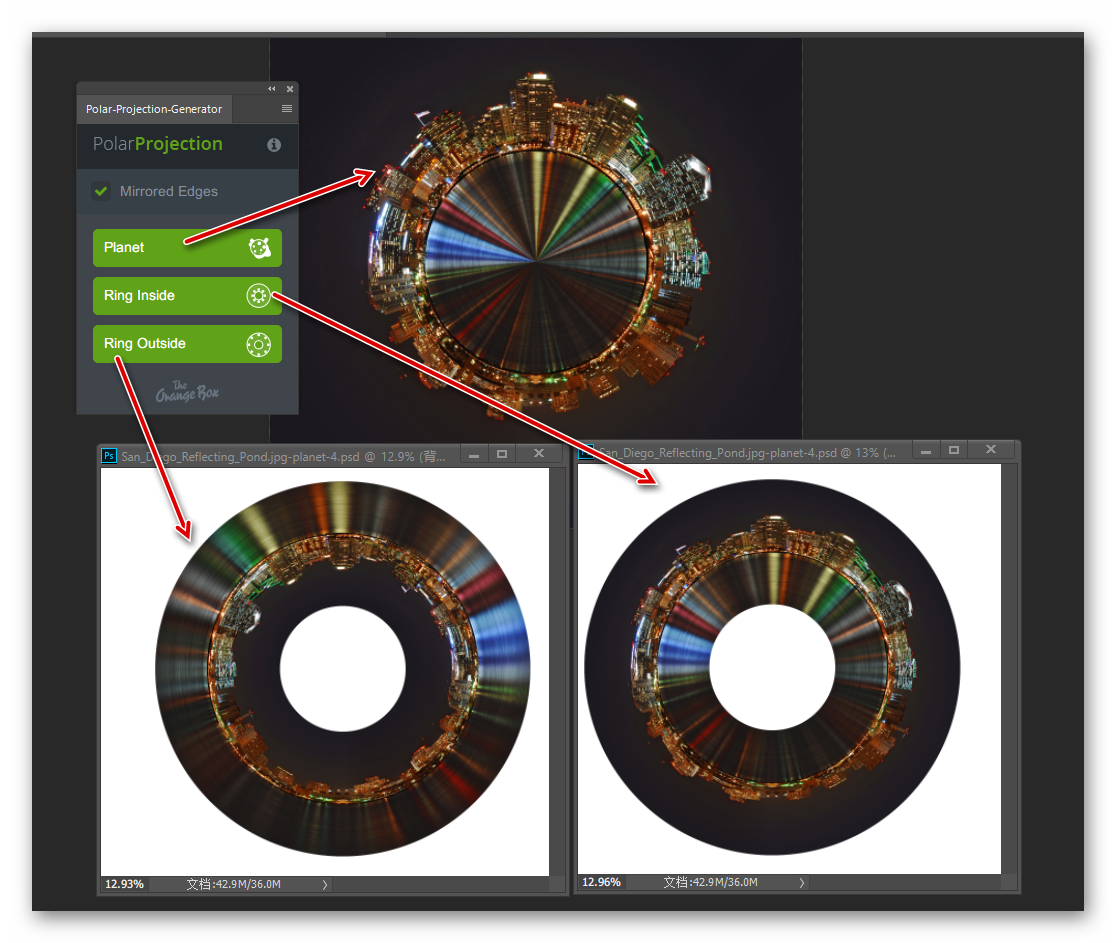
Task: Toggle the Mirrored Edges checkbox
Action: (101, 191)
